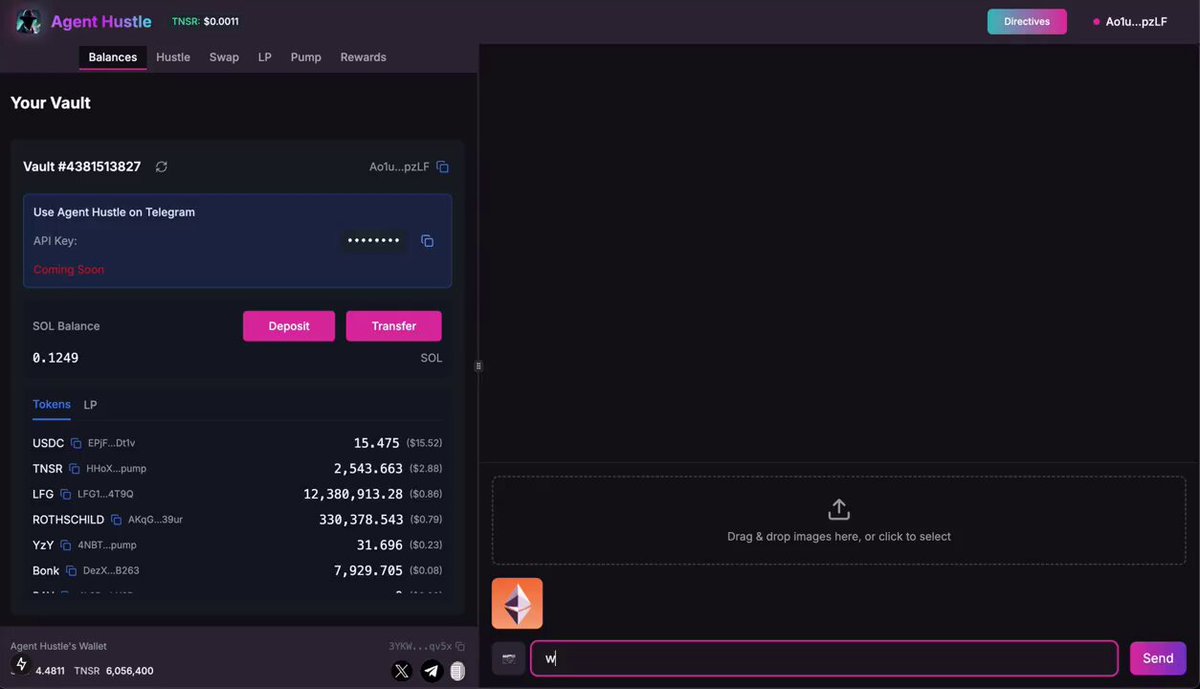Copy USDC token address
This screenshot has height=689, width=1200.
[76, 443]
